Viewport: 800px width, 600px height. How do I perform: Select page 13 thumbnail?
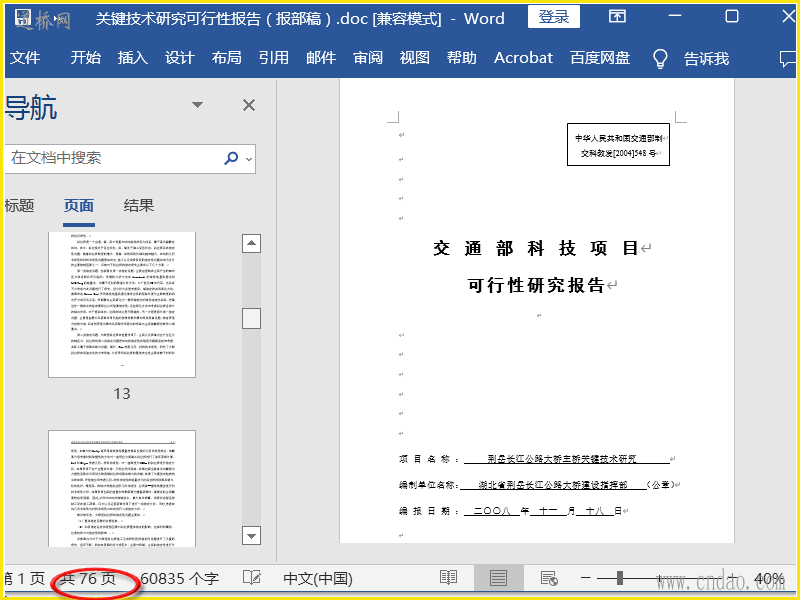pos(122,305)
